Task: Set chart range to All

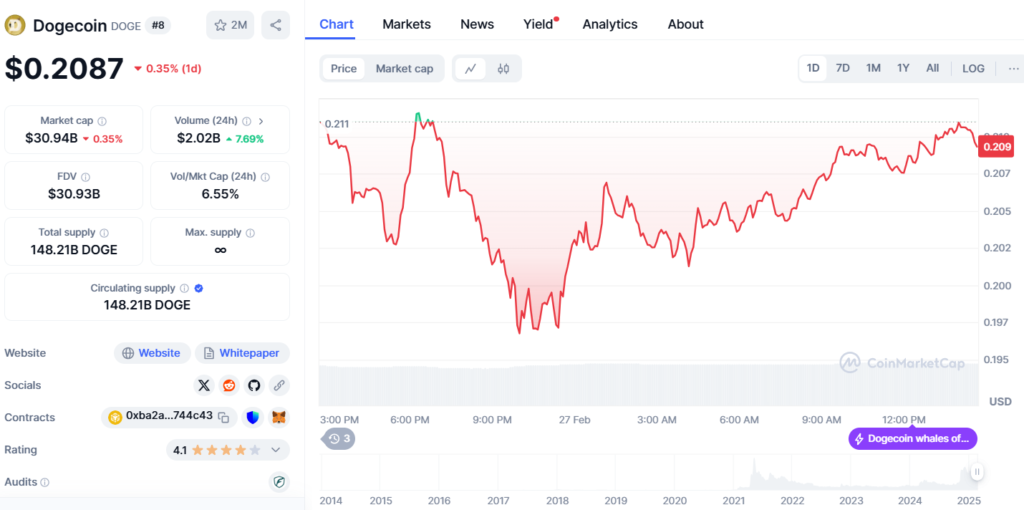Action: 933,69
